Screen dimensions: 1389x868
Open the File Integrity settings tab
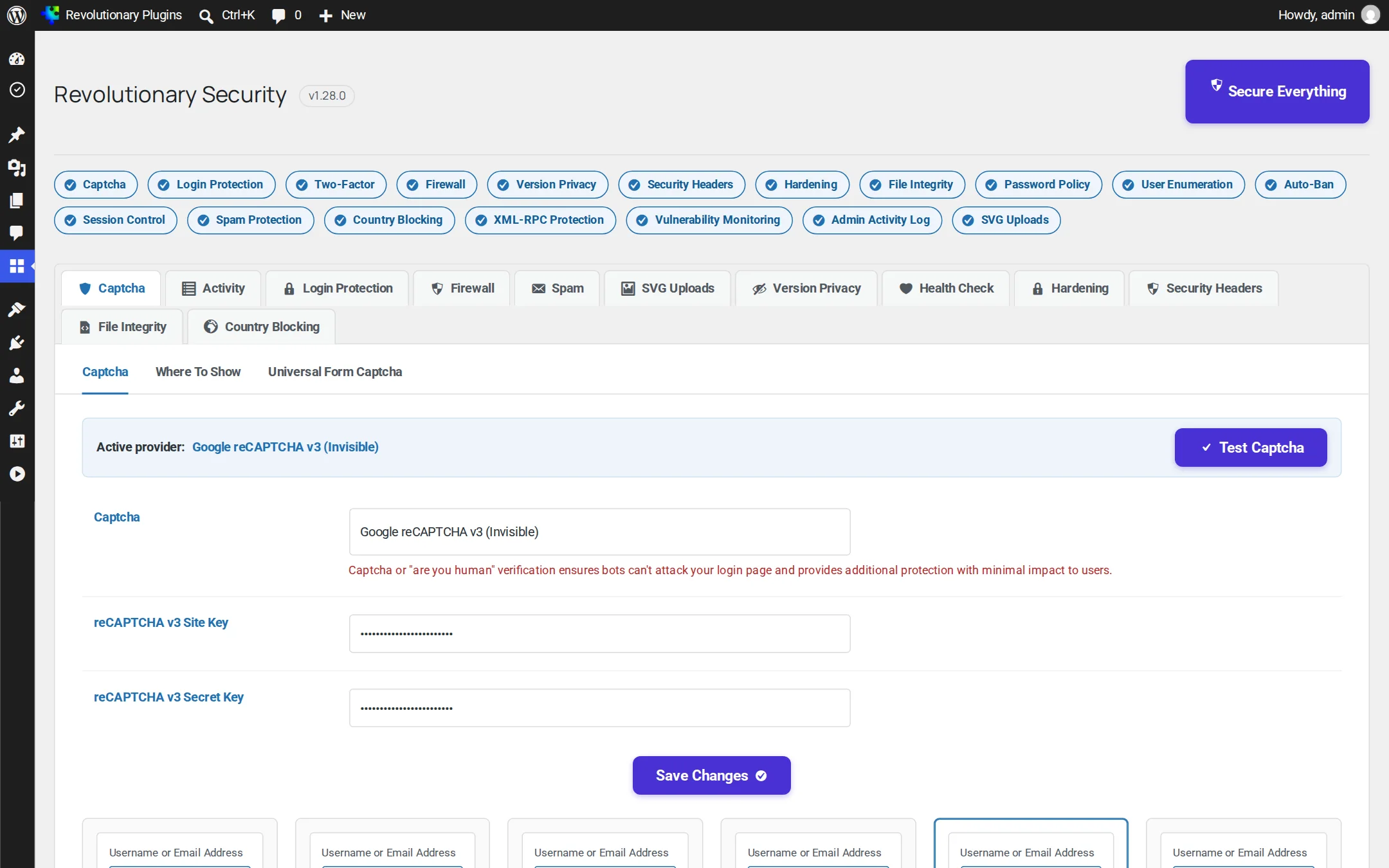[x=122, y=327]
